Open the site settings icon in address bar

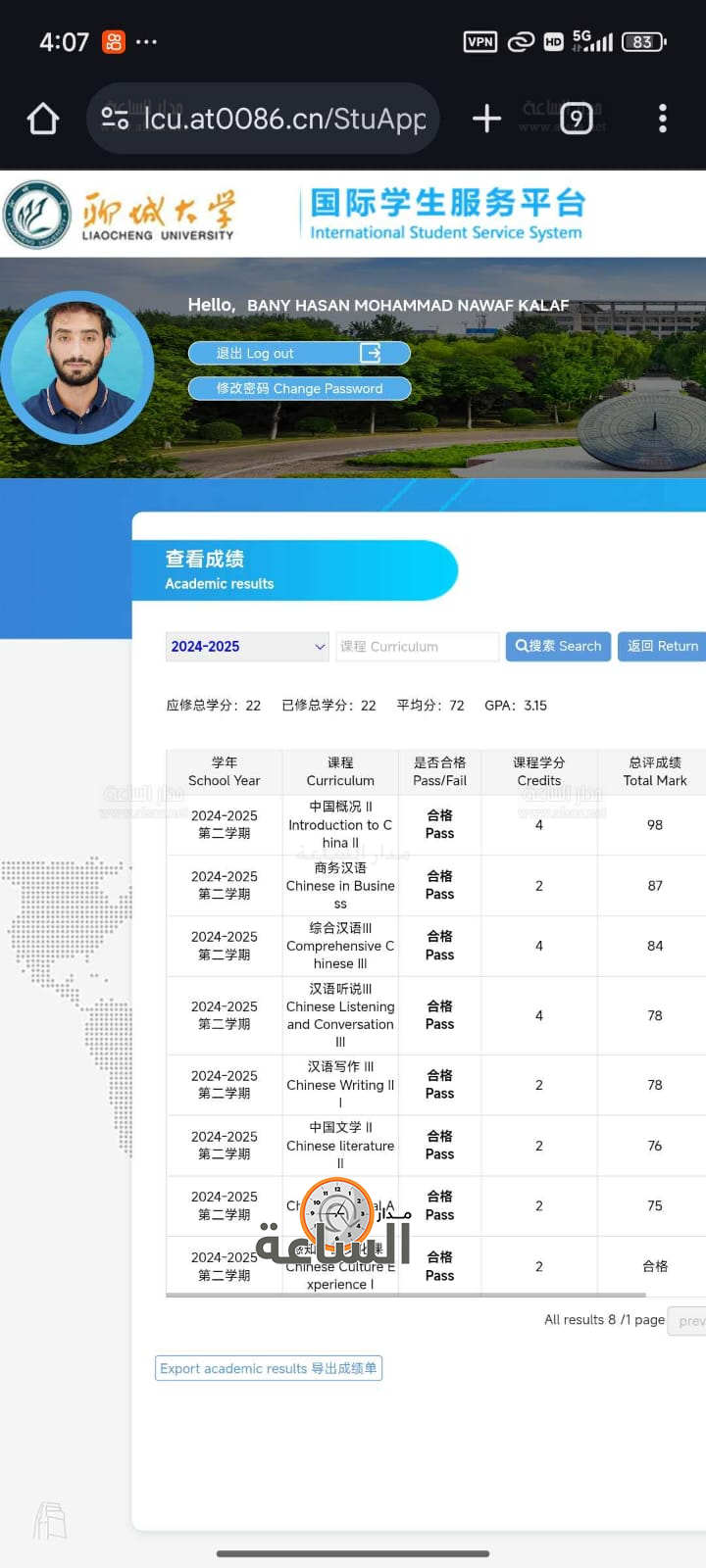(x=115, y=119)
